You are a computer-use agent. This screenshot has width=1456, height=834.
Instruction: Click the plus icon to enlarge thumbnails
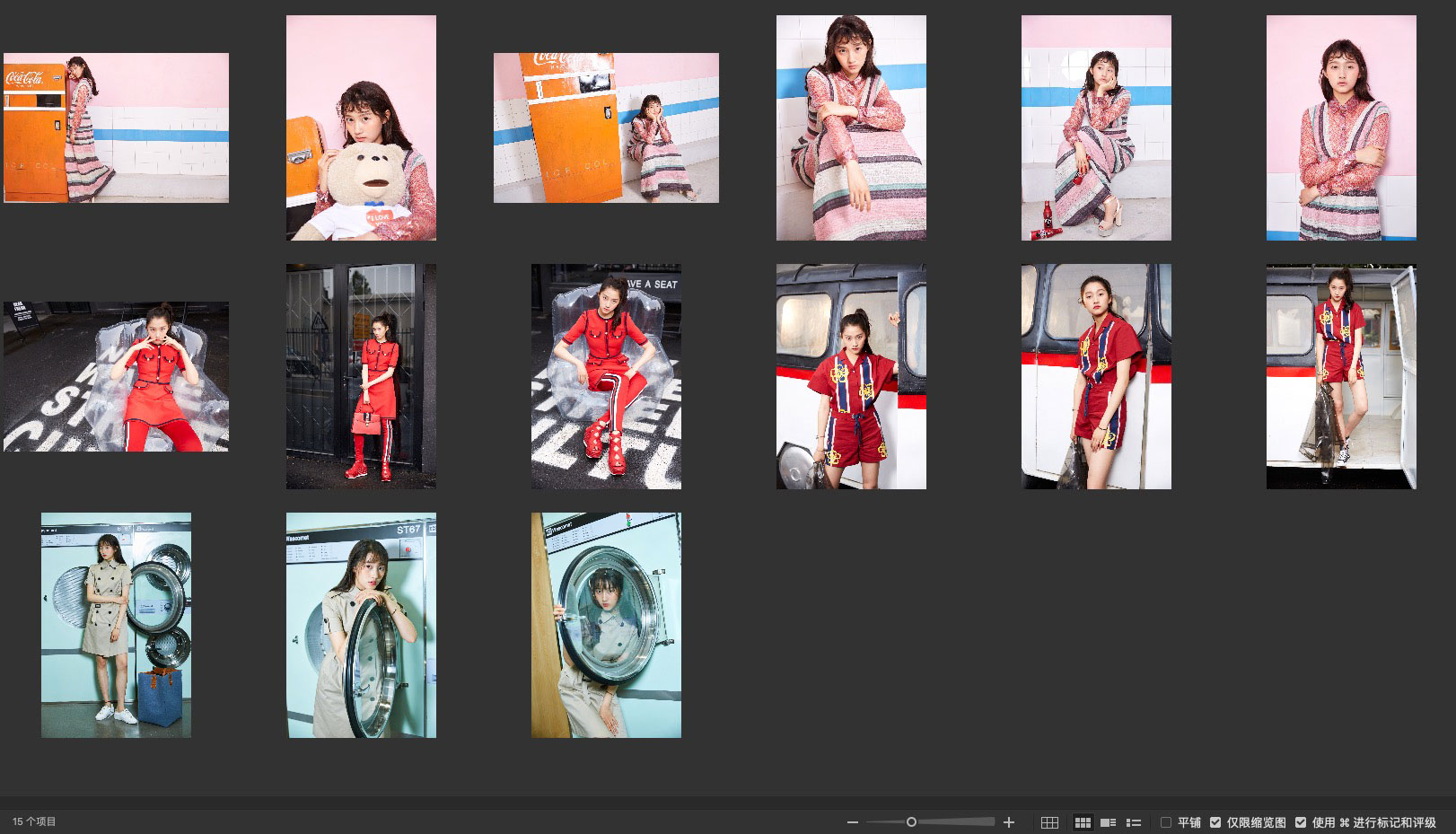(1009, 822)
